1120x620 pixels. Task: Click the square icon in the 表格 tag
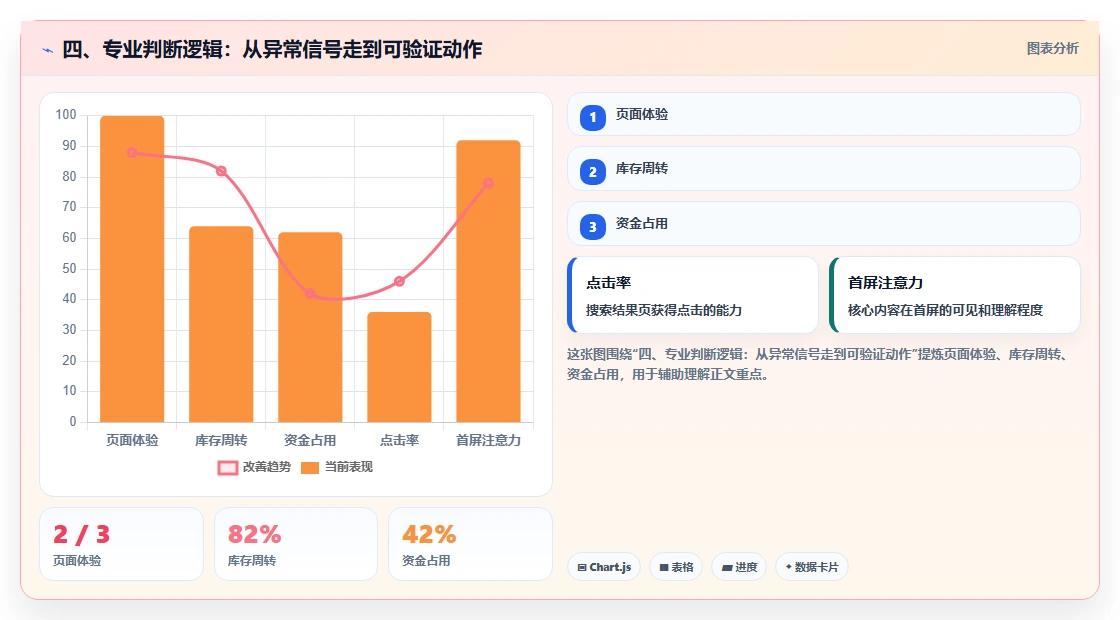(664, 567)
